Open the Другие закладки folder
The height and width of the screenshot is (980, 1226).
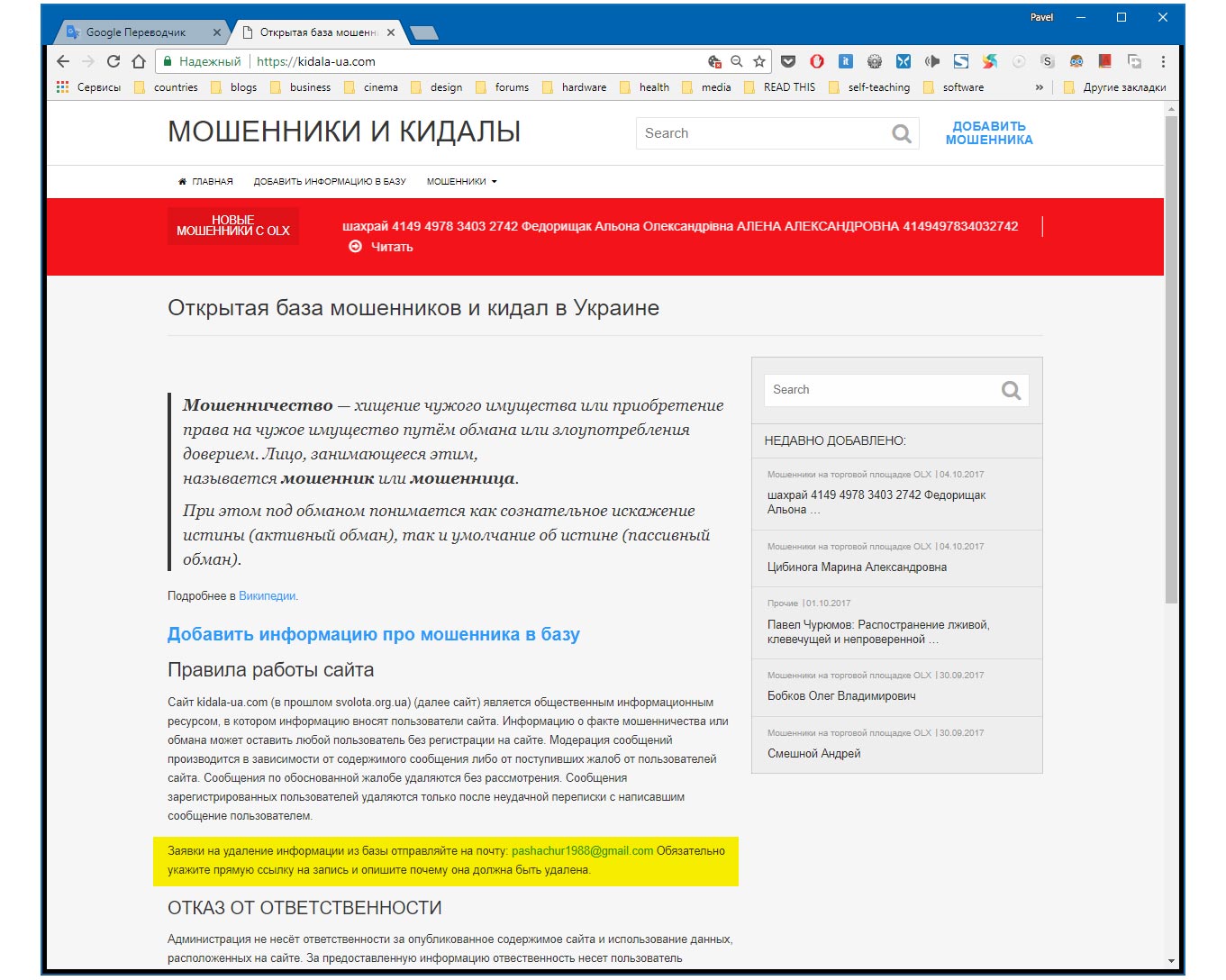coord(1114,87)
